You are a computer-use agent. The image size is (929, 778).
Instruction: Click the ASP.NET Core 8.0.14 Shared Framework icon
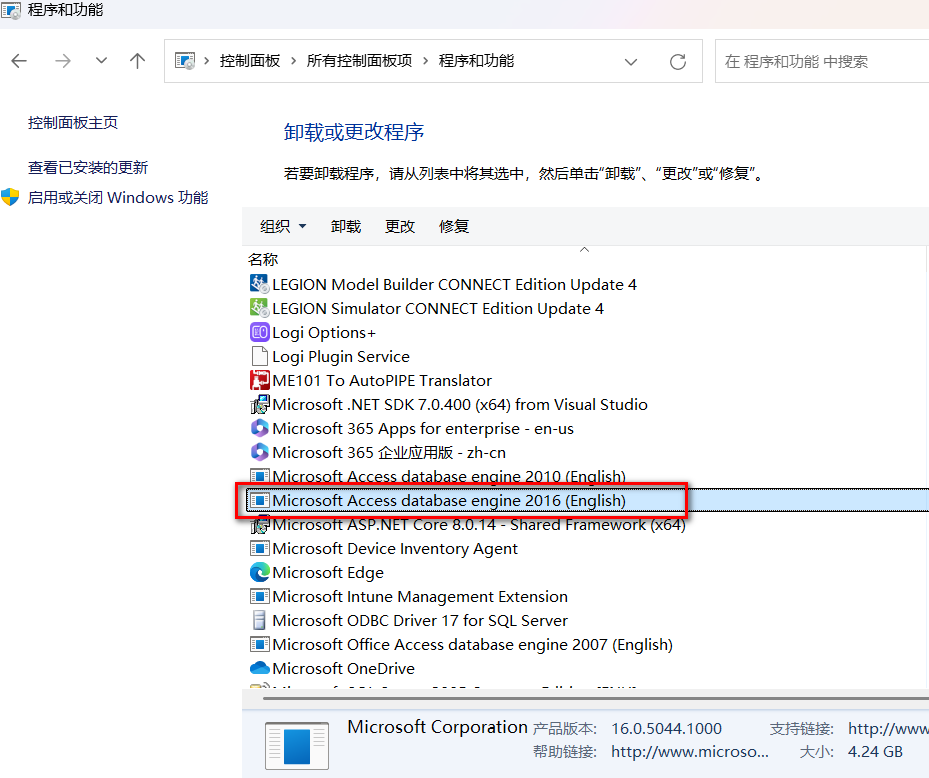[260, 524]
